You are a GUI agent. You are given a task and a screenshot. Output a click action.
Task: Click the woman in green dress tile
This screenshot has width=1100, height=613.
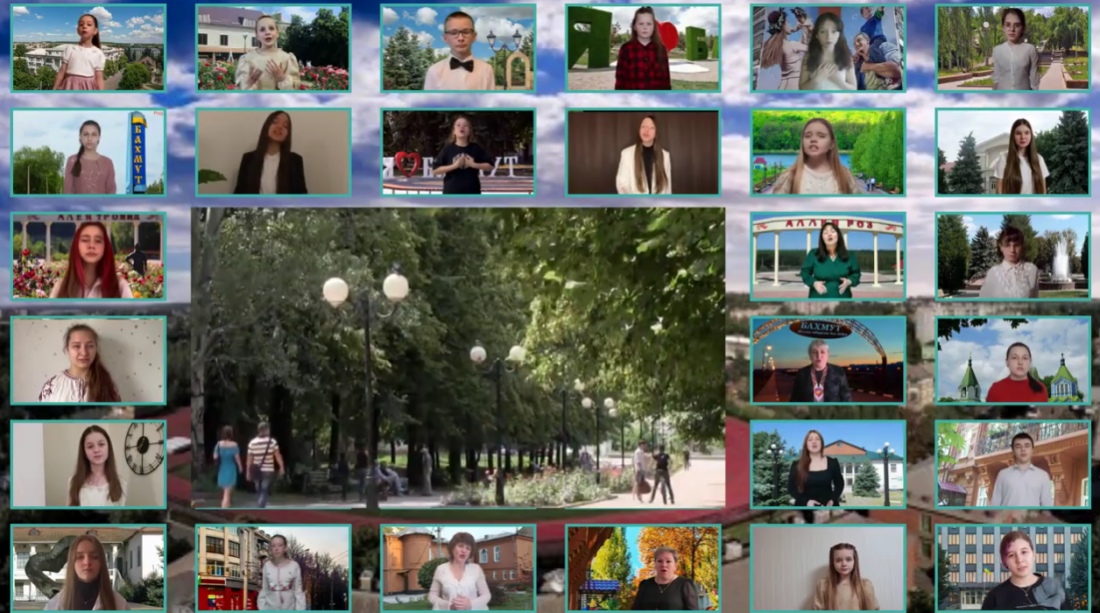[828, 256]
